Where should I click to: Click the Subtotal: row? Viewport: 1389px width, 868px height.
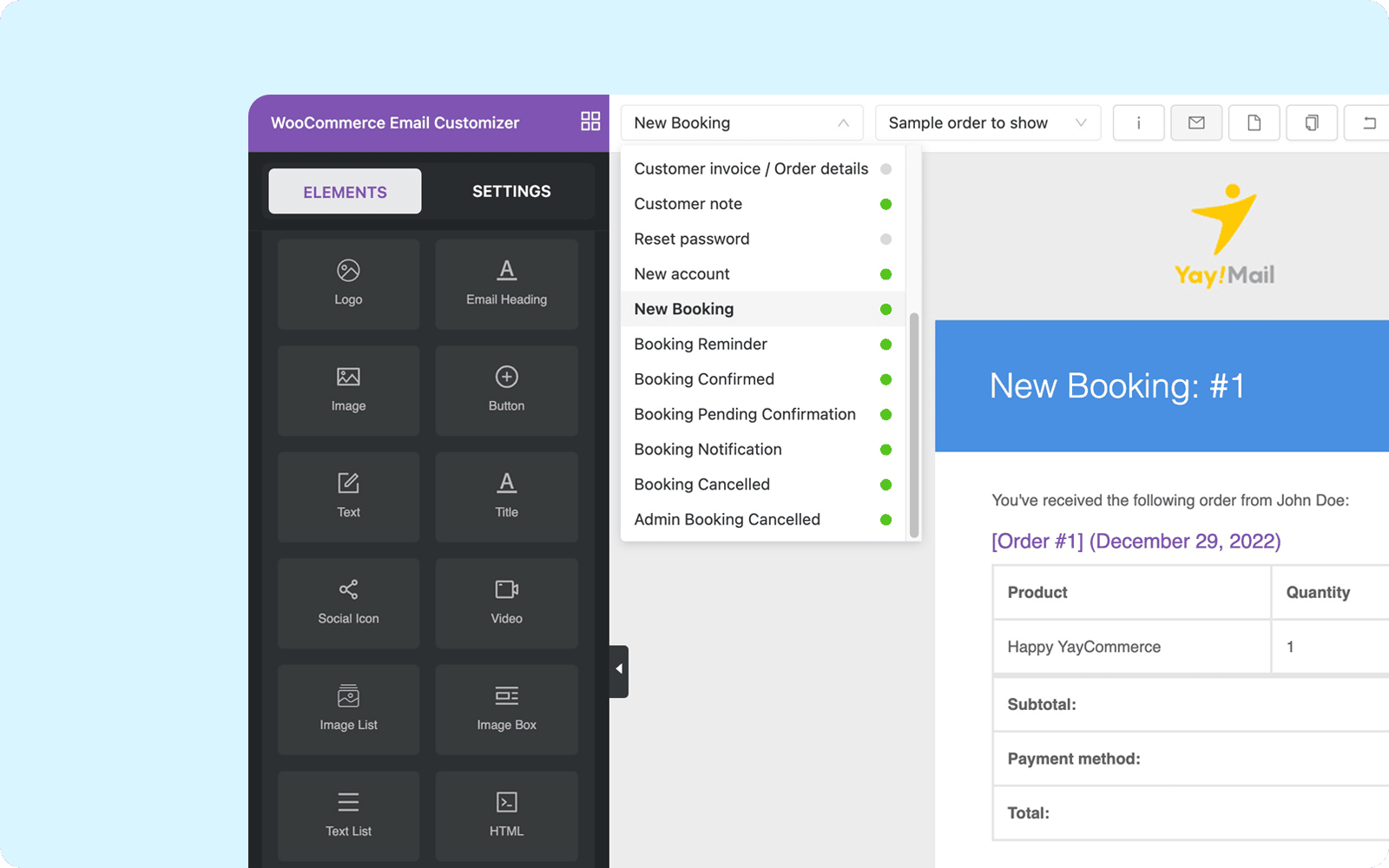(1191, 704)
